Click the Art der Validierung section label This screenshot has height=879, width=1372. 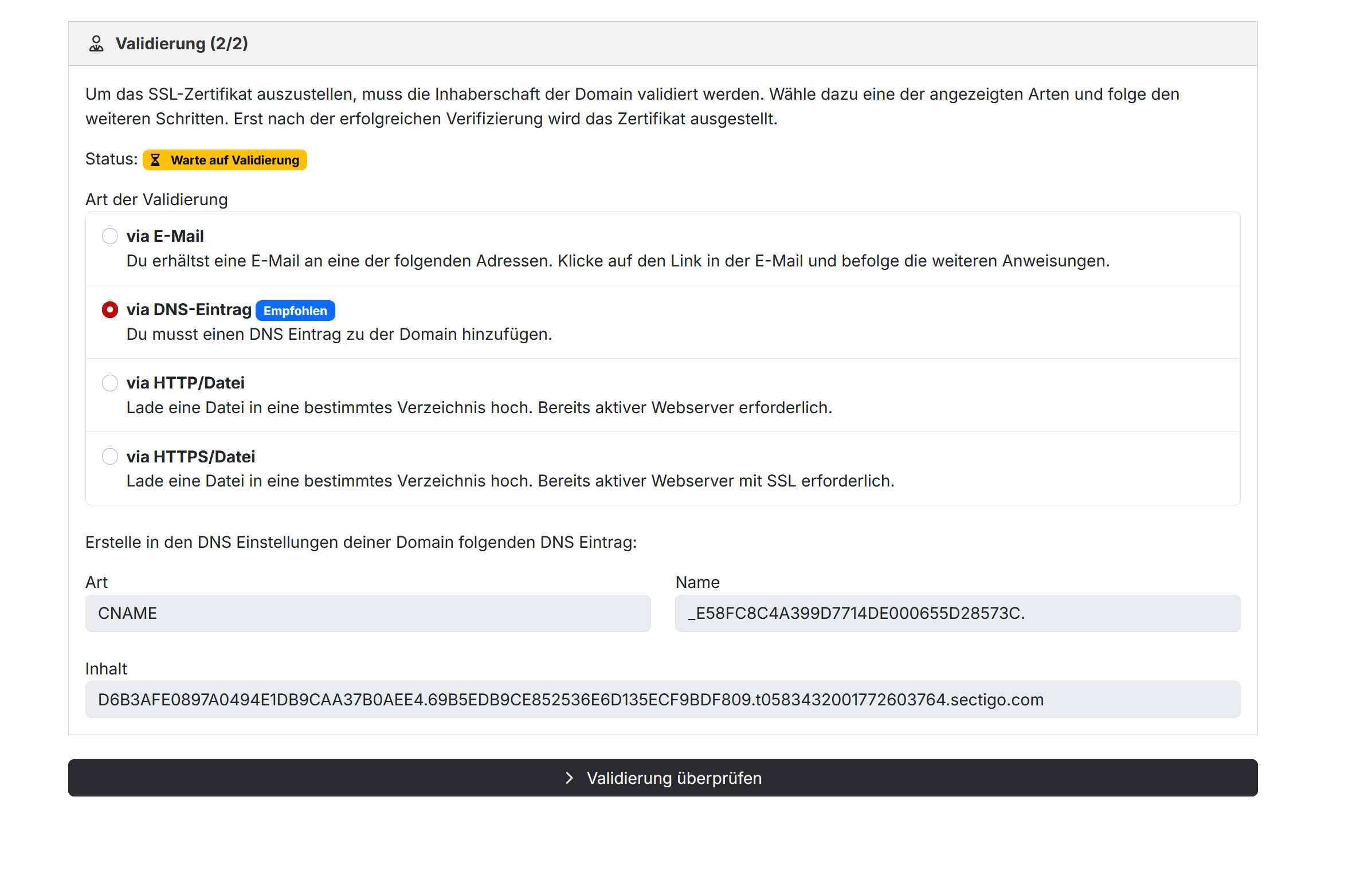[x=156, y=199]
